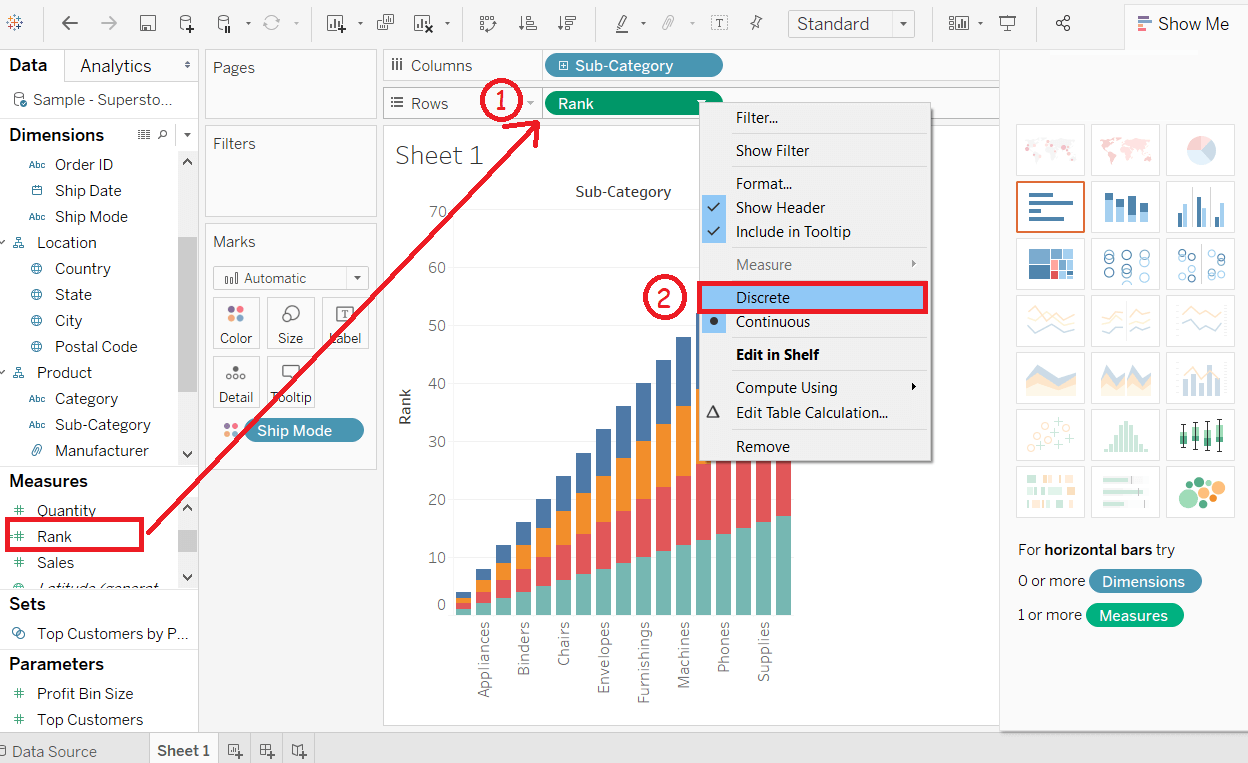
Task: Click Dimensions scrollbar down arrow
Action: coord(187,453)
